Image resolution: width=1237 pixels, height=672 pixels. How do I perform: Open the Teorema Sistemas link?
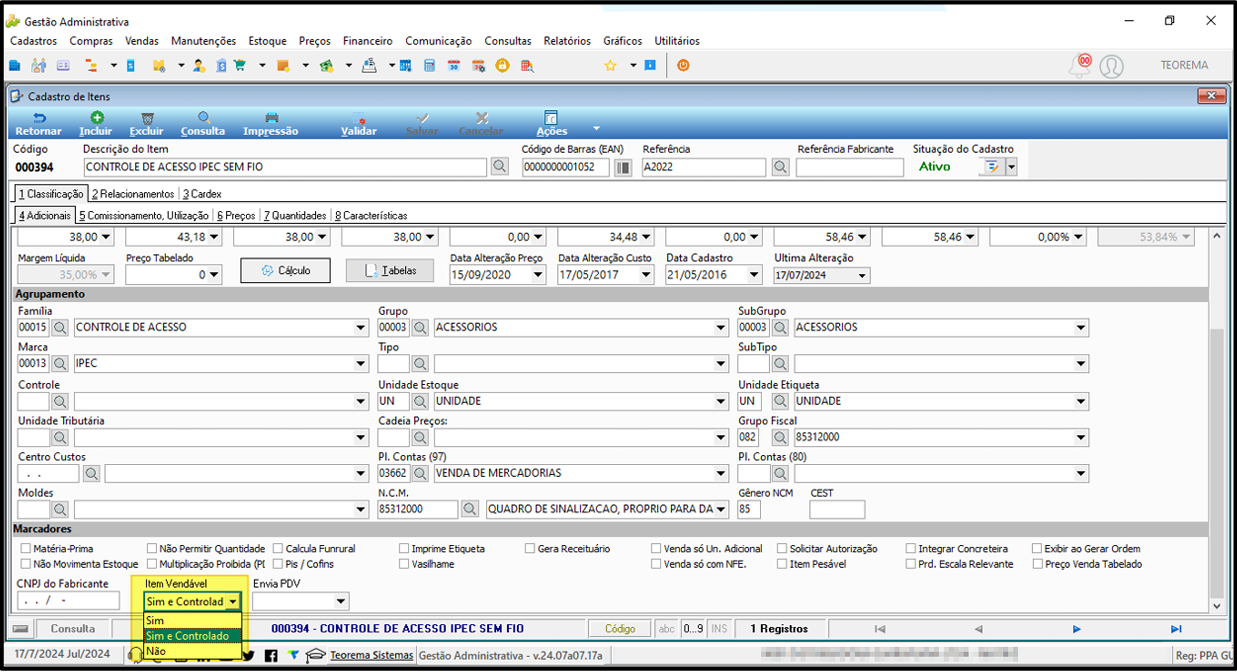pyautogui.click(x=371, y=656)
